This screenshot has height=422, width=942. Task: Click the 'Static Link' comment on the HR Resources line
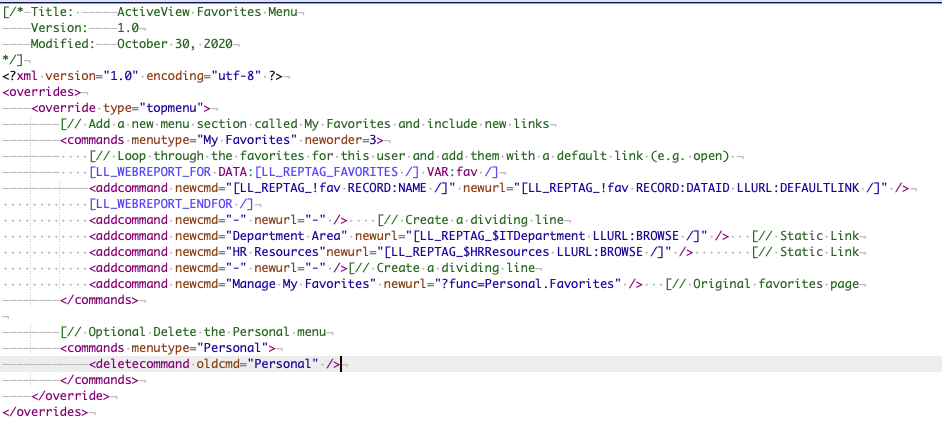click(807, 252)
